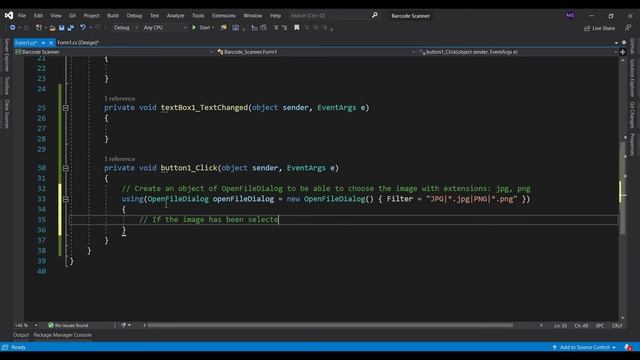Click the notifications icon in the status bar
Viewport: 640px width, 360px height.
click(628, 347)
